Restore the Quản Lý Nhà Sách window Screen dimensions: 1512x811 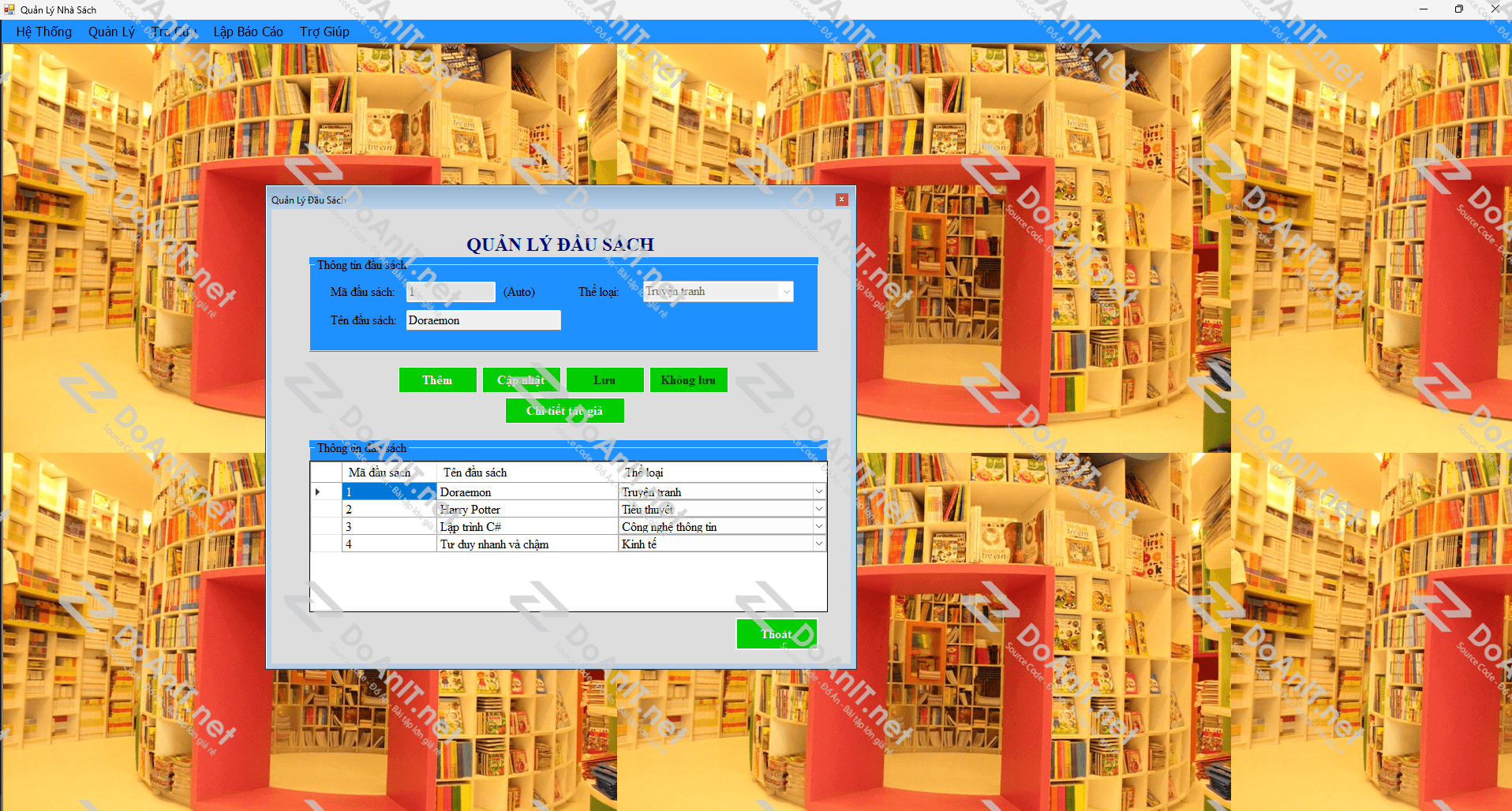[1459, 9]
